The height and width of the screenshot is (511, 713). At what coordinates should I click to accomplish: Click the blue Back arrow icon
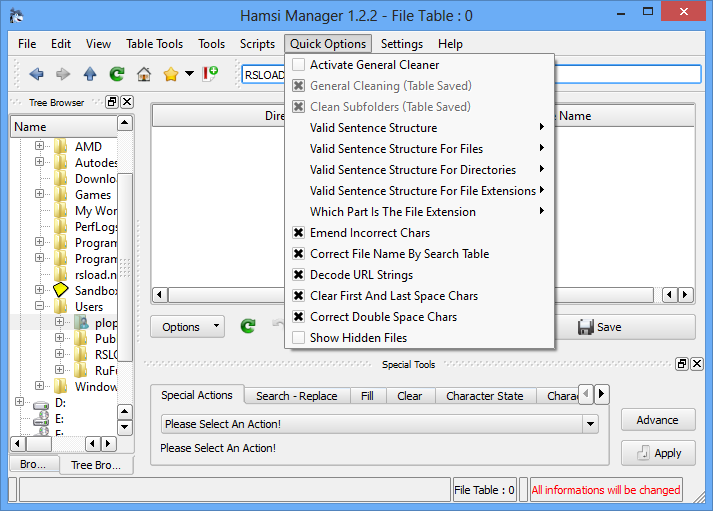[x=36, y=74]
